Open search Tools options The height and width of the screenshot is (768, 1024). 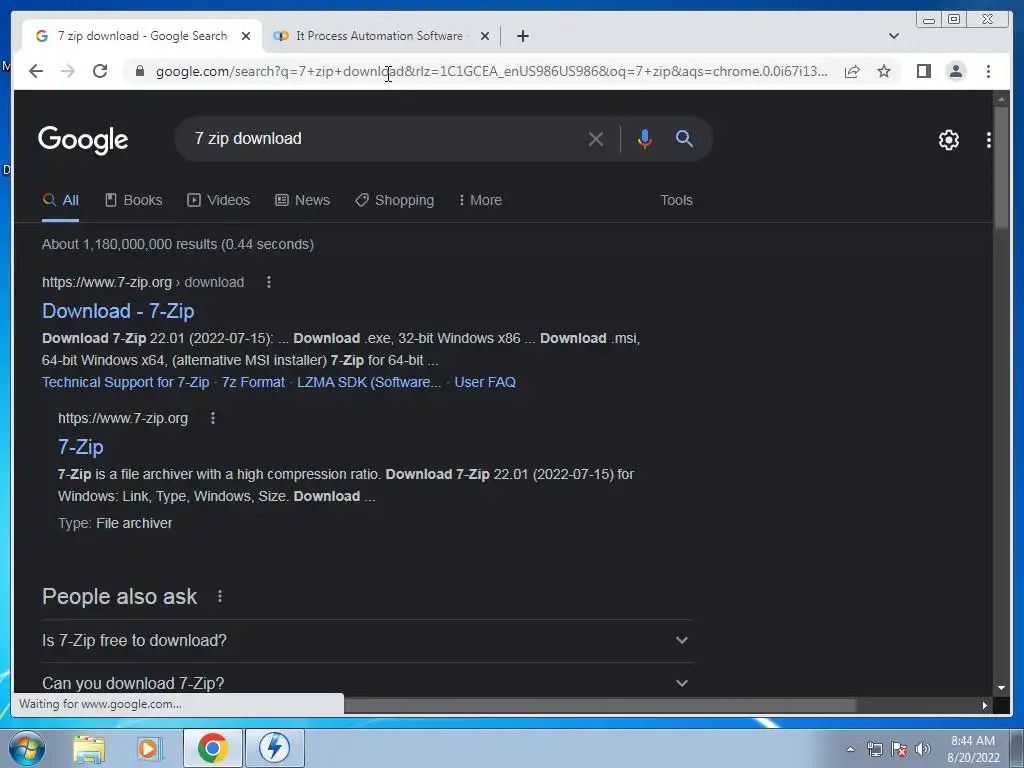pyautogui.click(x=676, y=200)
